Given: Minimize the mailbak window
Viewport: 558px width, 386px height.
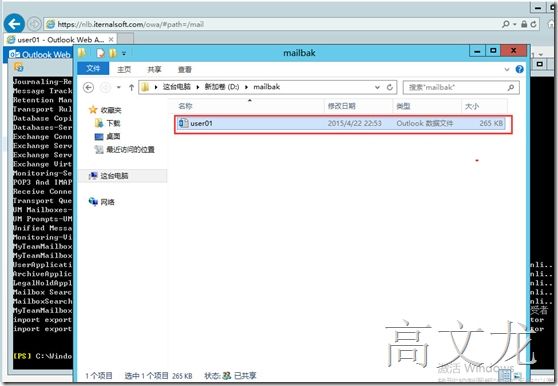Looking at the screenshot, I should (477, 51).
